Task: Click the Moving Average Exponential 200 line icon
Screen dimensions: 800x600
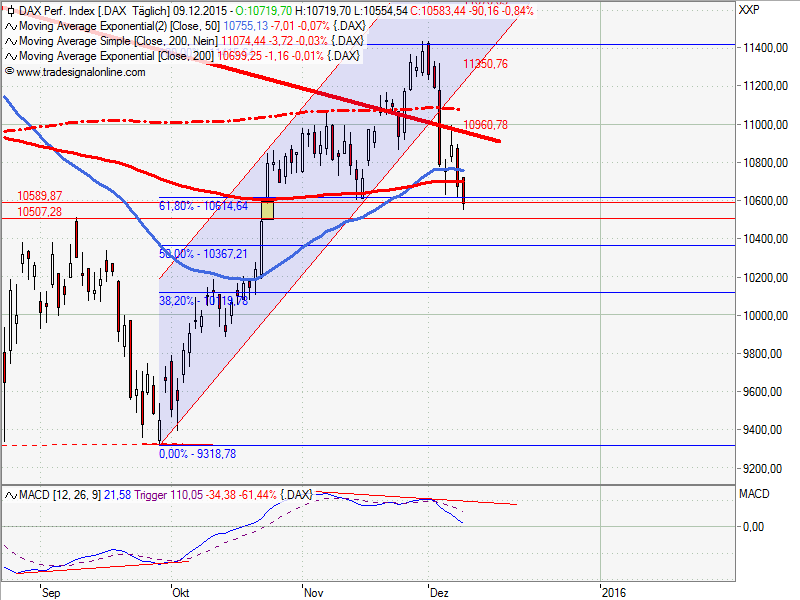Action: (x=9, y=56)
